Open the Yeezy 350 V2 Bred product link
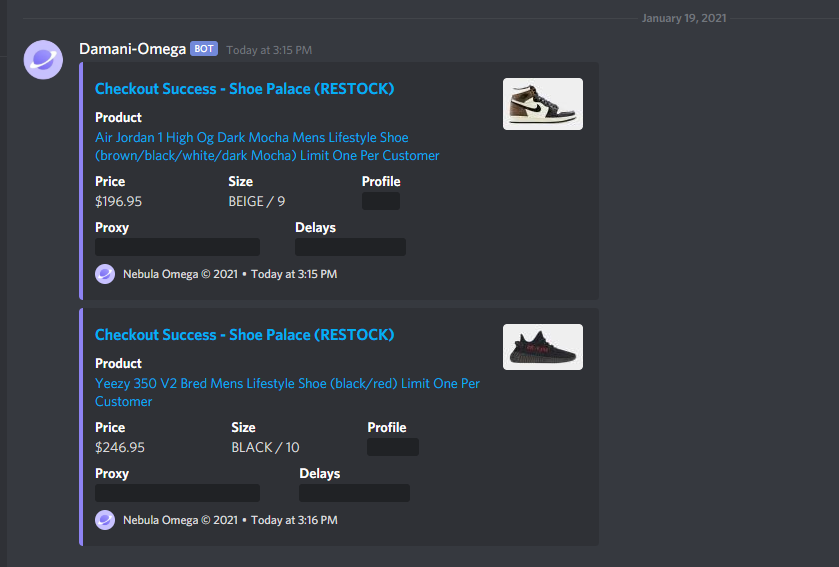The height and width of the screenshot is (567, 839). [x=287, y=392]
